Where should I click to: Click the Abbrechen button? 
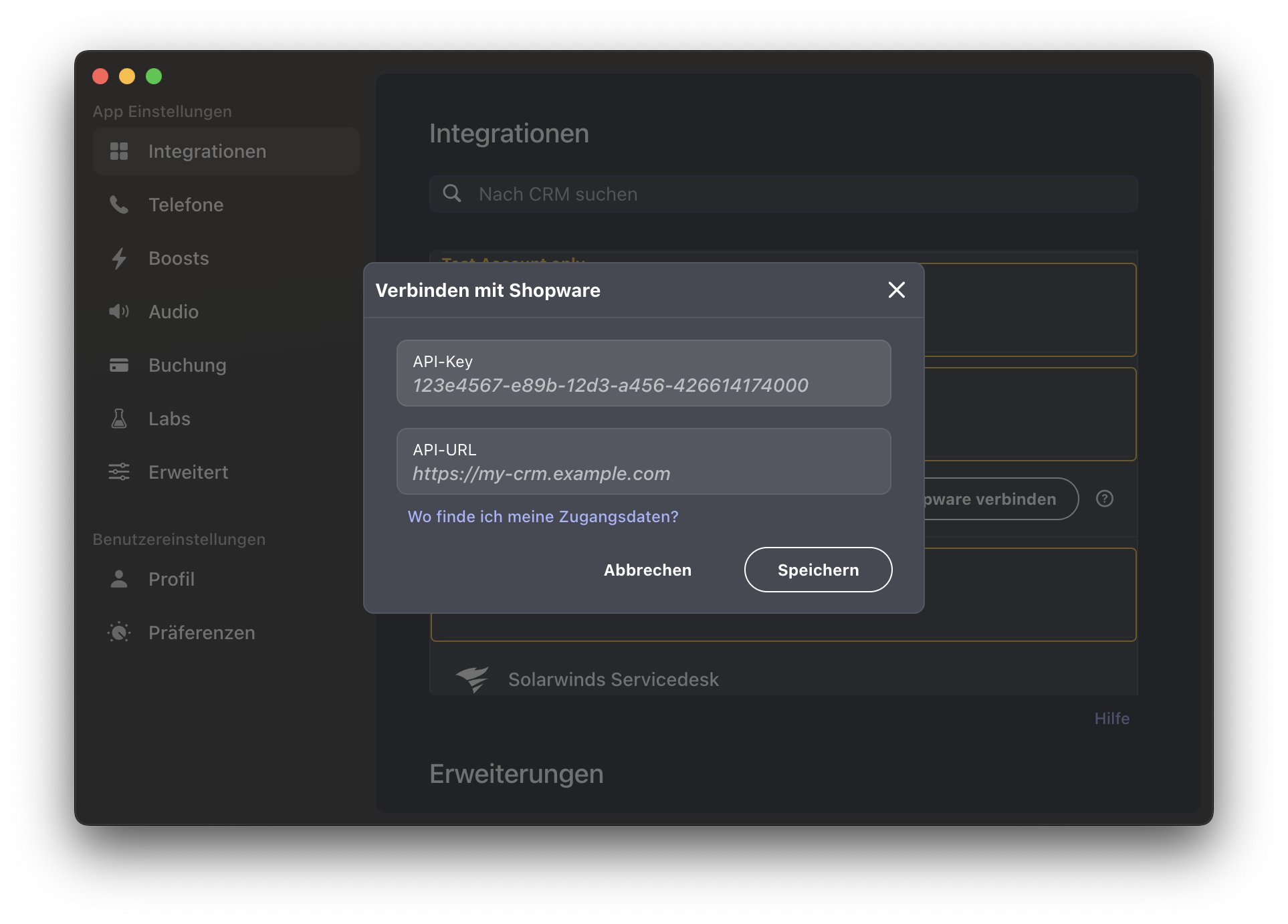(647, 570)
